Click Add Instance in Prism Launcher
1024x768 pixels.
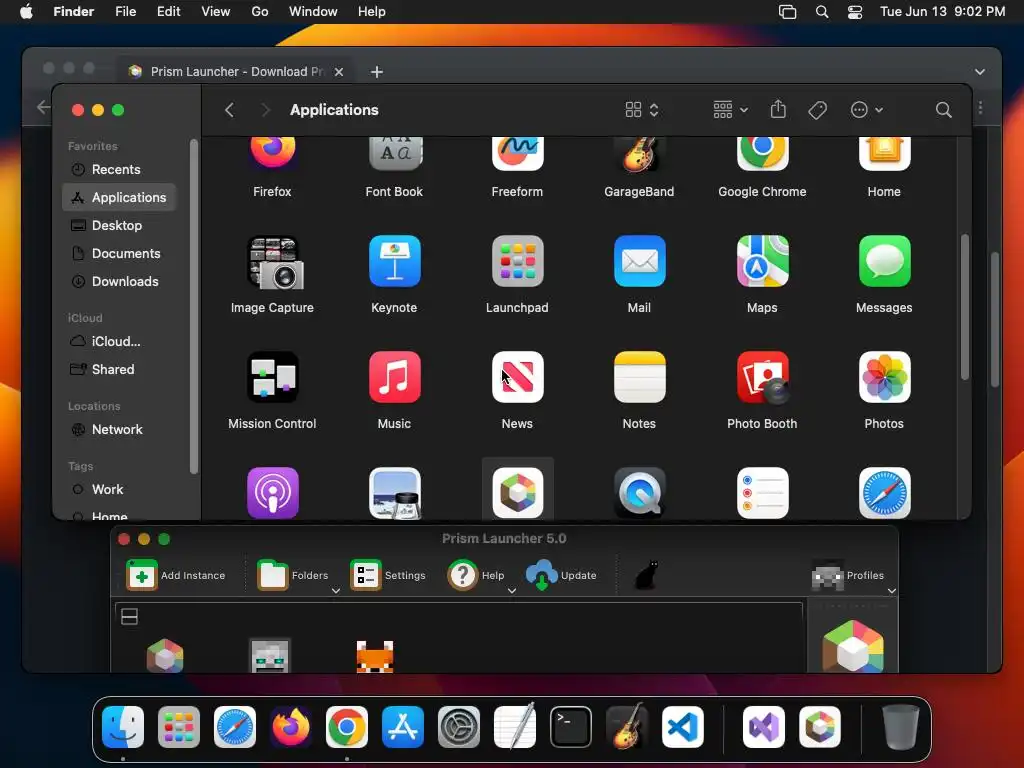point(176,575)
